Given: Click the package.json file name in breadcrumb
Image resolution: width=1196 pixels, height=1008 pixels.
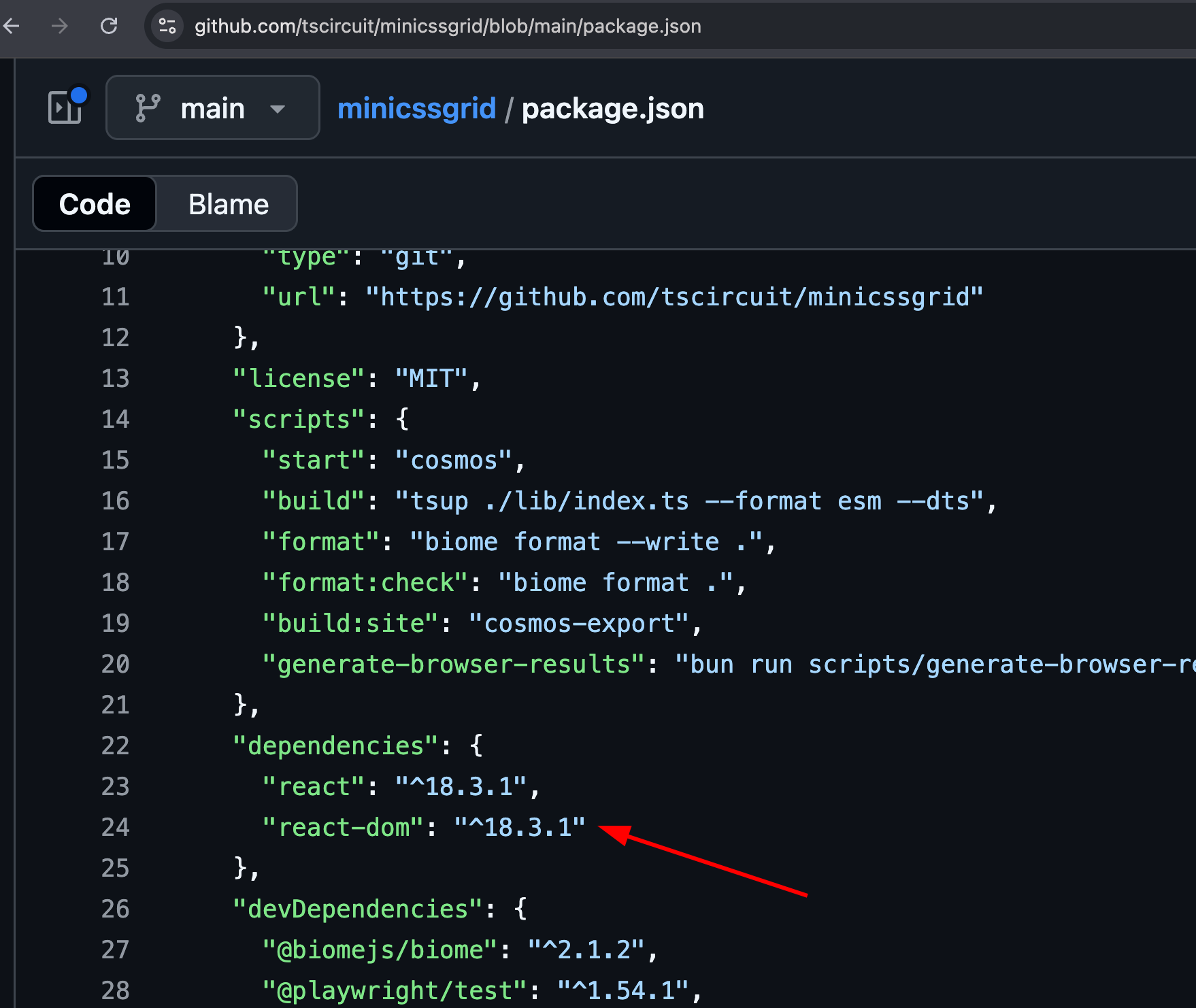Looking at the screenshot, I should pyautogui.click(x=612, y=109).
